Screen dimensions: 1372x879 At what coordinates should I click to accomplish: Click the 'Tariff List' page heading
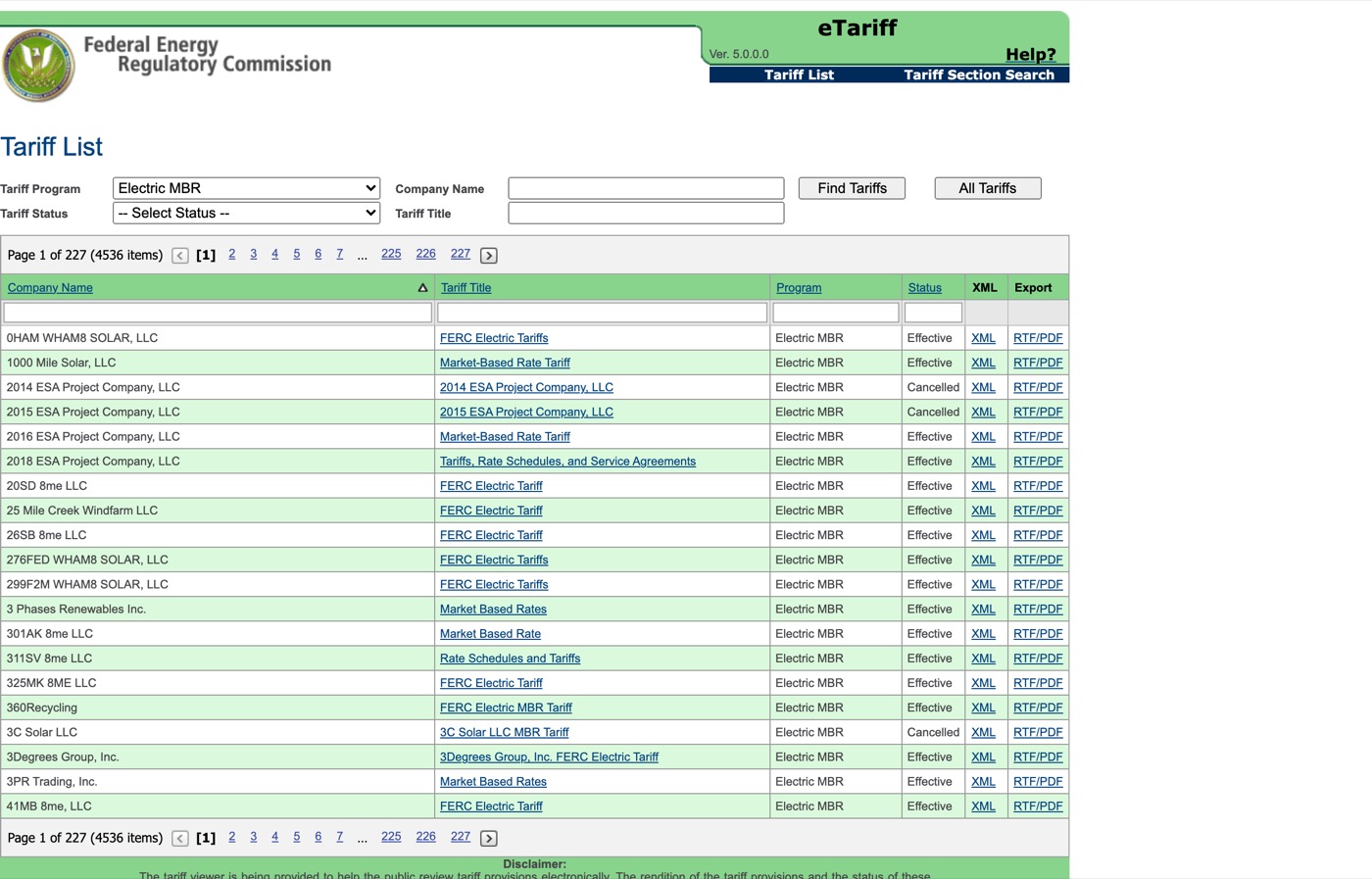click(52, 147)
